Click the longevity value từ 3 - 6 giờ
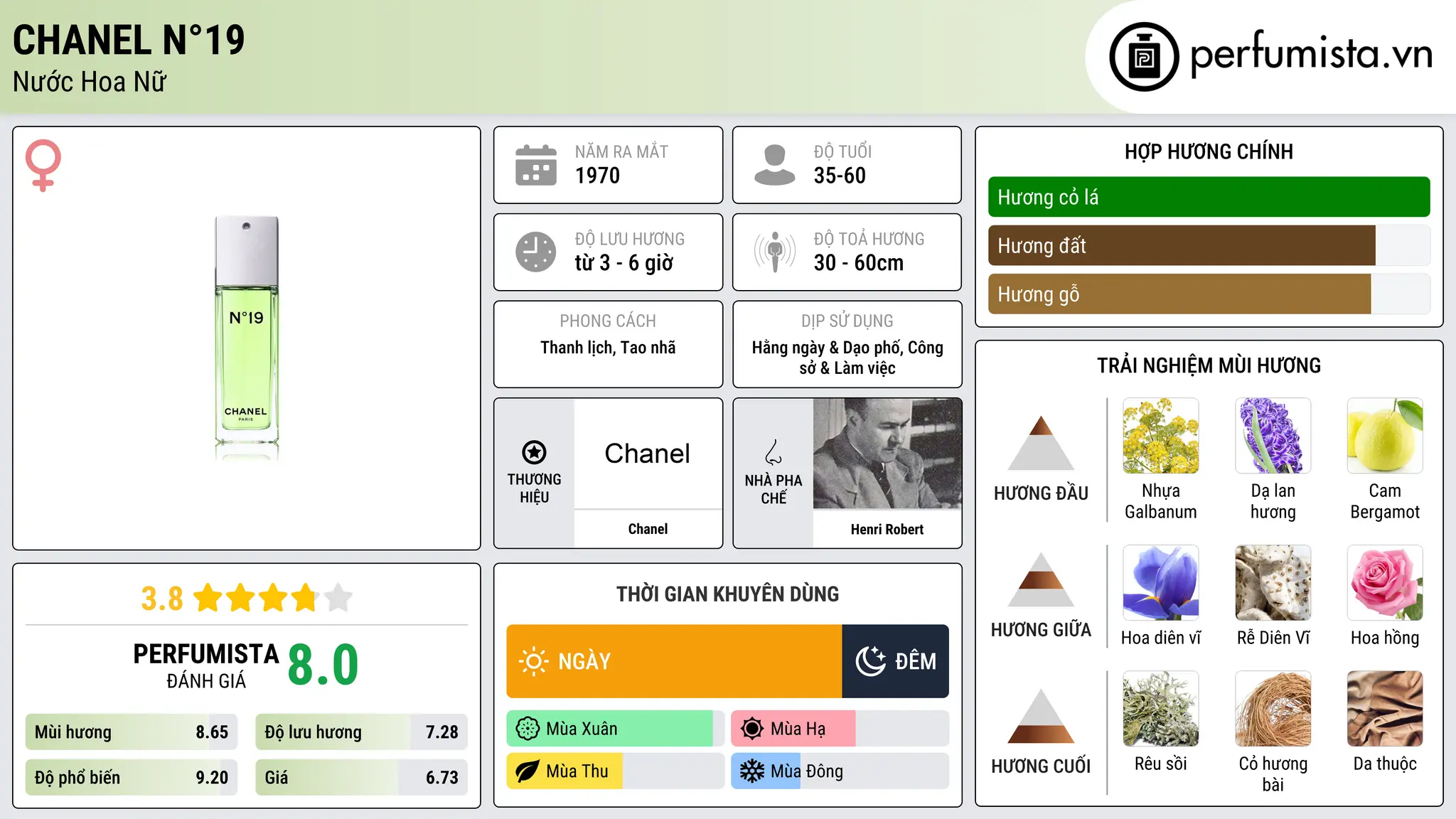The height and width of the screenshot is (819, 1456). coord(623,263)
